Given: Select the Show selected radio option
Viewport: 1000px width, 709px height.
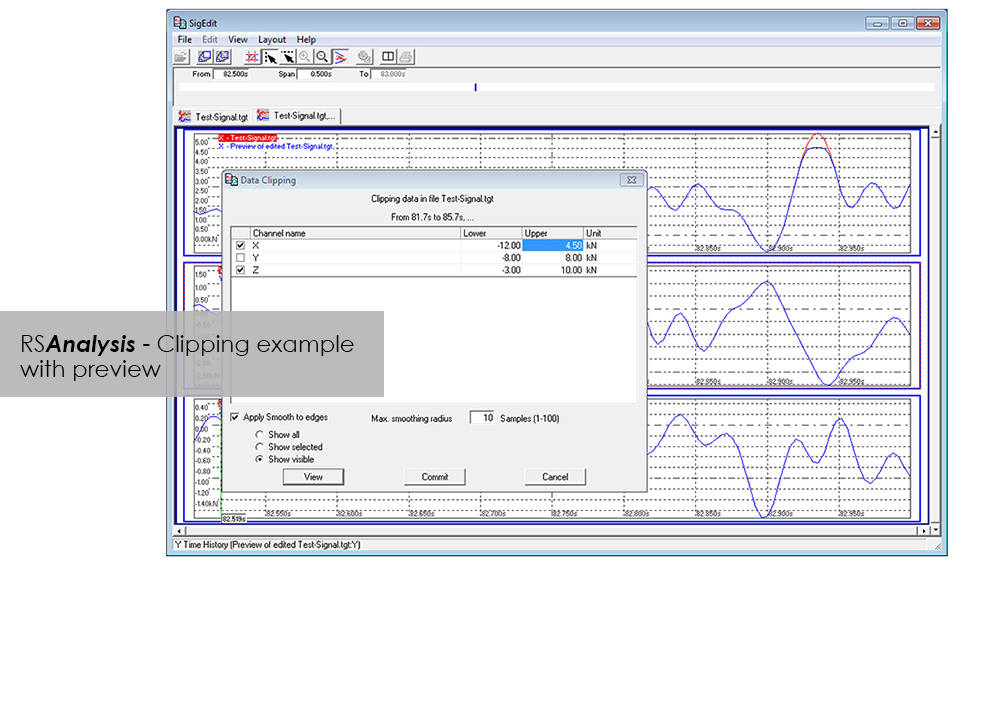Looking at the screenshot, I should click(260, 447).
